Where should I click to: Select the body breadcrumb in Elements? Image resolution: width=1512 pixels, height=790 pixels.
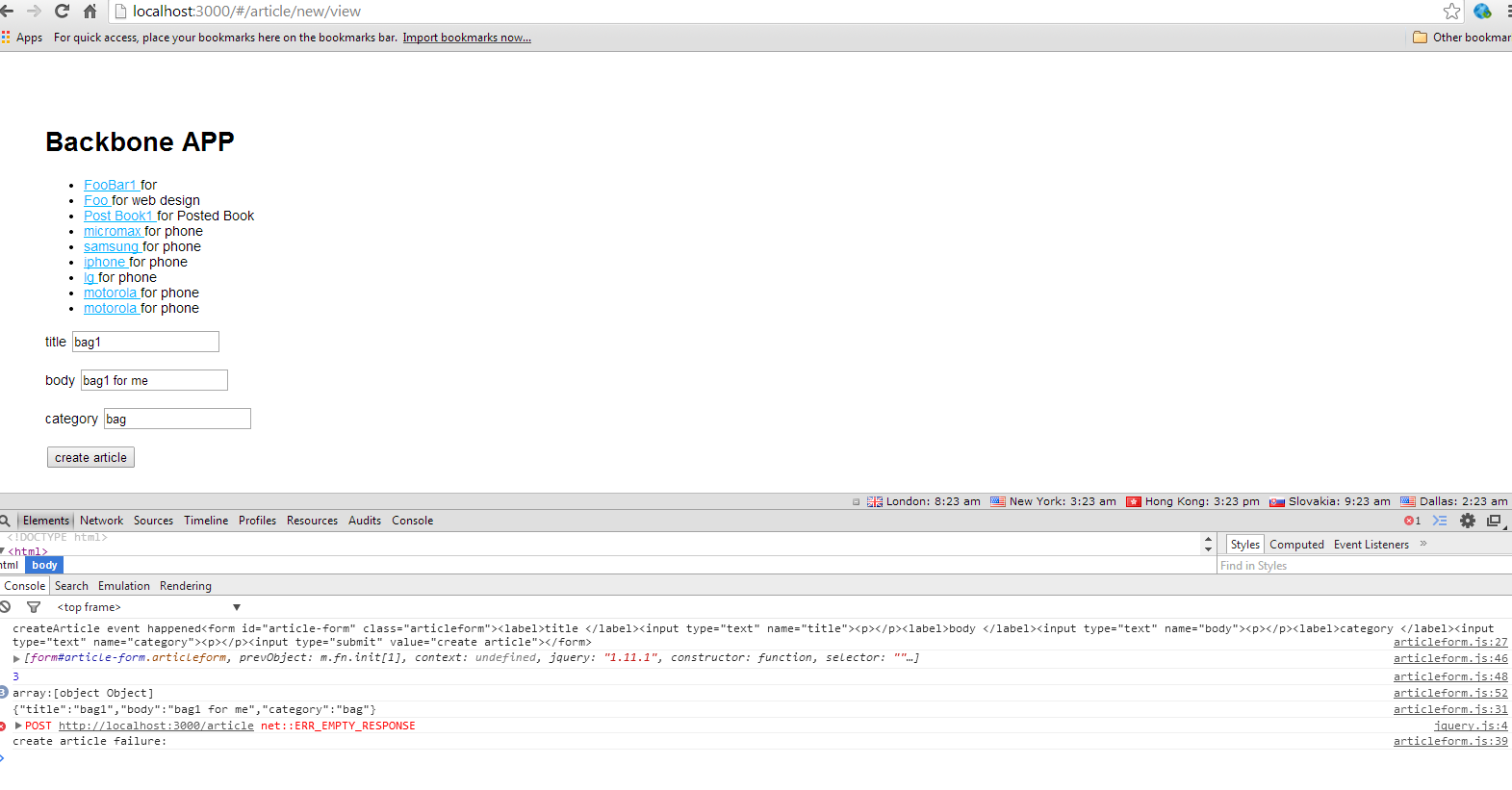[44, 565]
